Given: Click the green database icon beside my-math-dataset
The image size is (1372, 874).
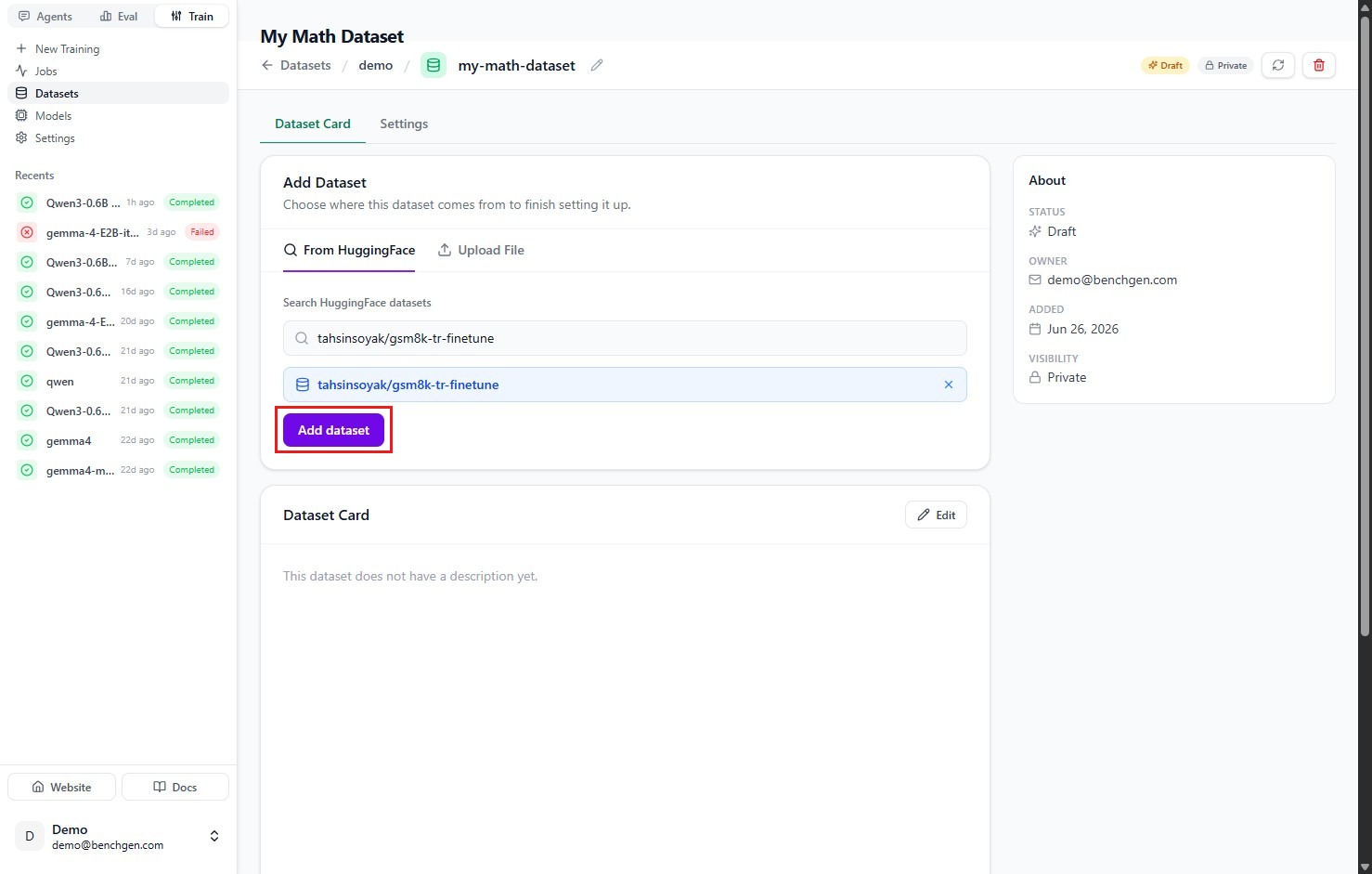Looking at the screenshot, I should point(434,65).
